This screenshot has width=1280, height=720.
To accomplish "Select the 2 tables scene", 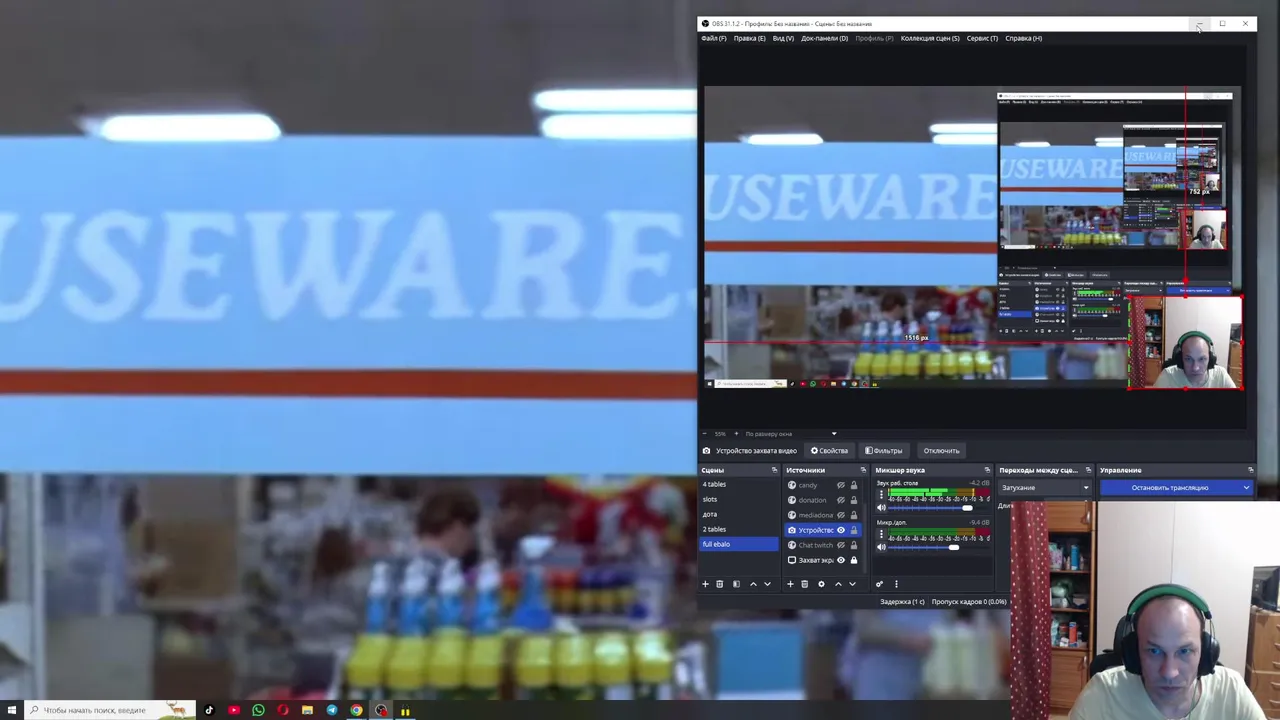I will 739,530.
